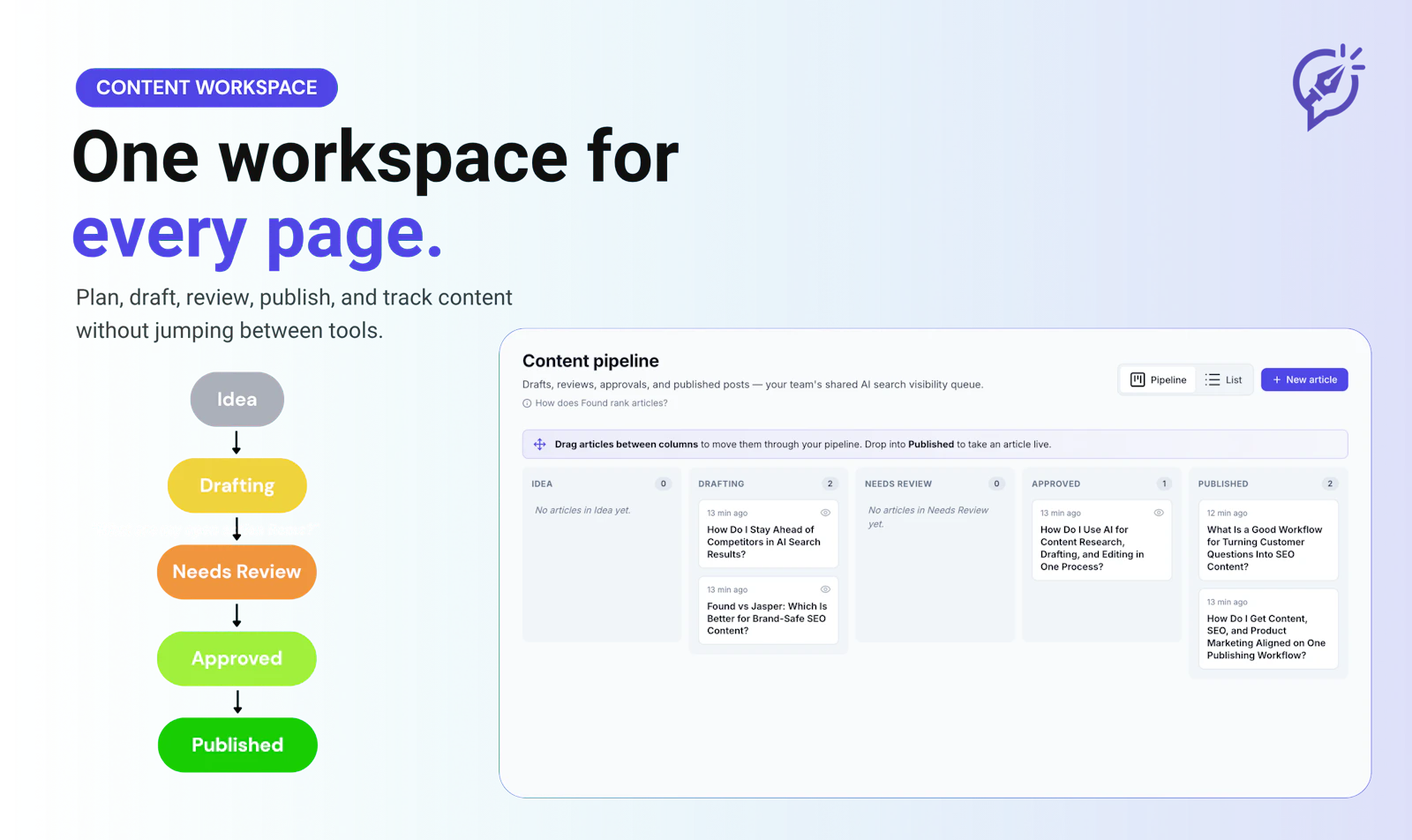Click the Drafting column count badge 2
The width and height of the screenshot is (1412, 840).
click(x=830, y=484)
